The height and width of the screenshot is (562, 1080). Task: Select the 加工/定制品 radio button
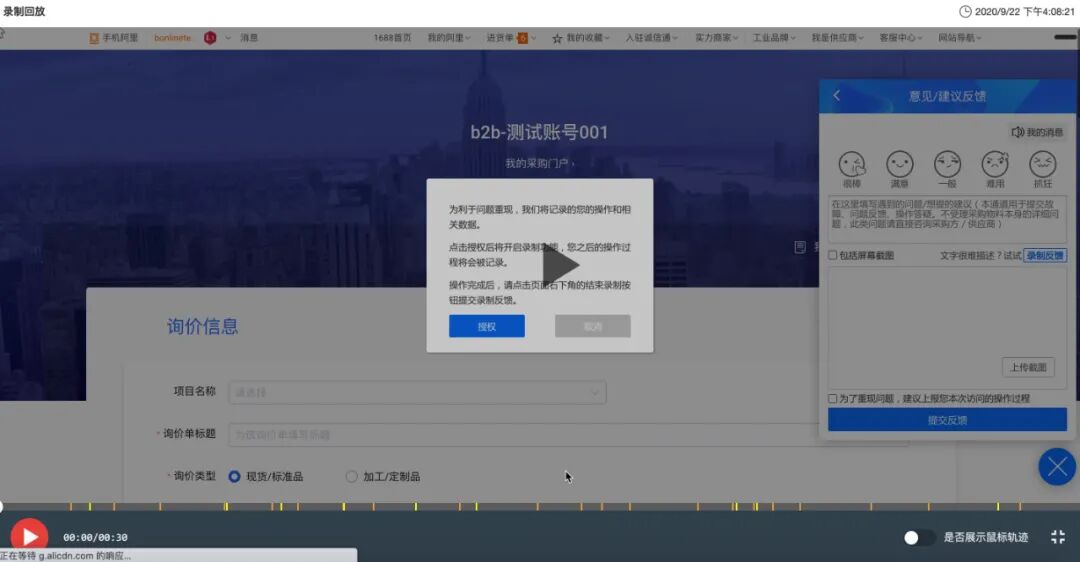click(x=351, y=477)
